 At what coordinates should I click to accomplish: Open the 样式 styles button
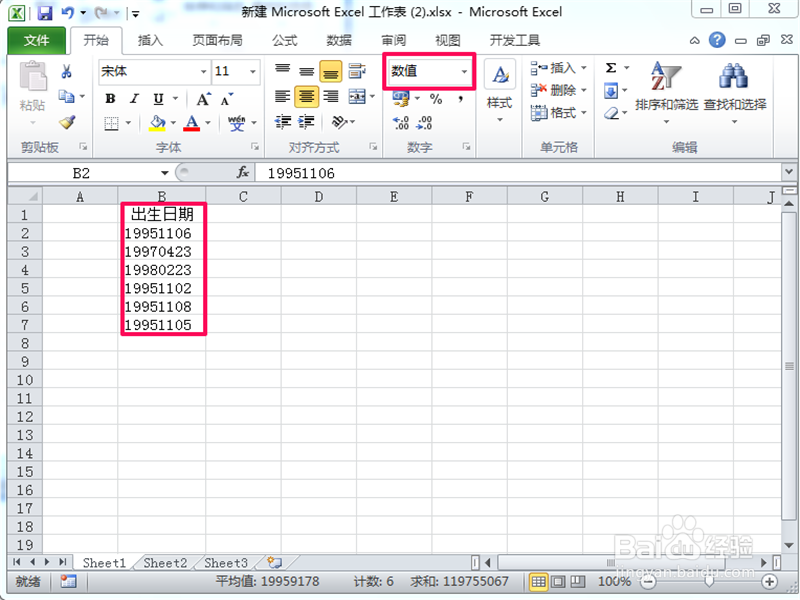499,92
